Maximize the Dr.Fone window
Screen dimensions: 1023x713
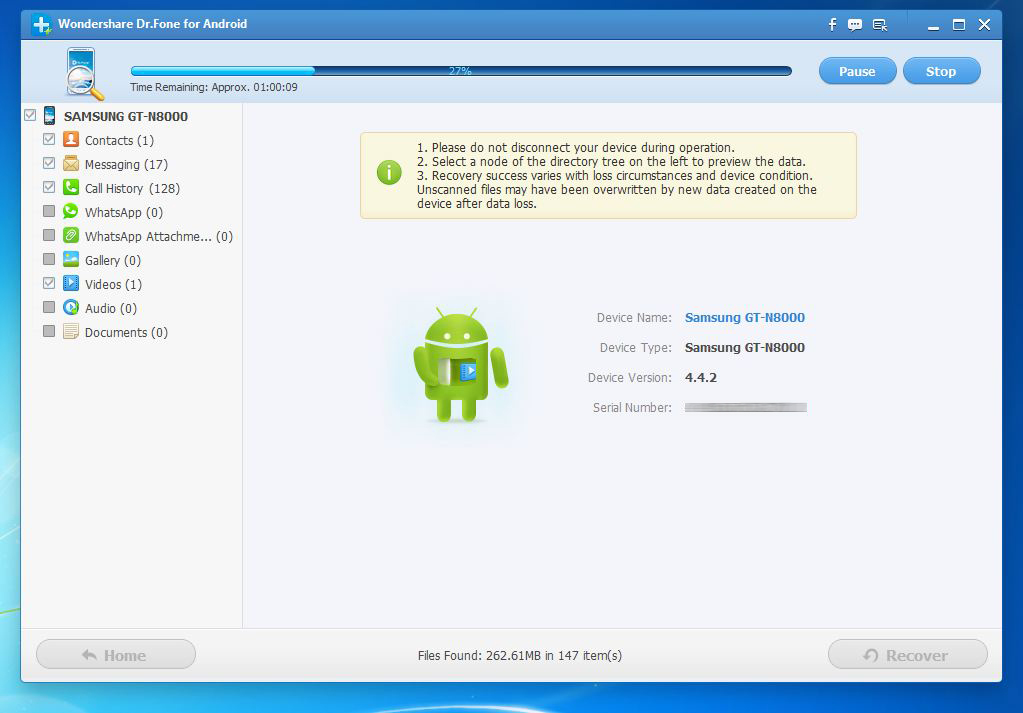point(959,25)
